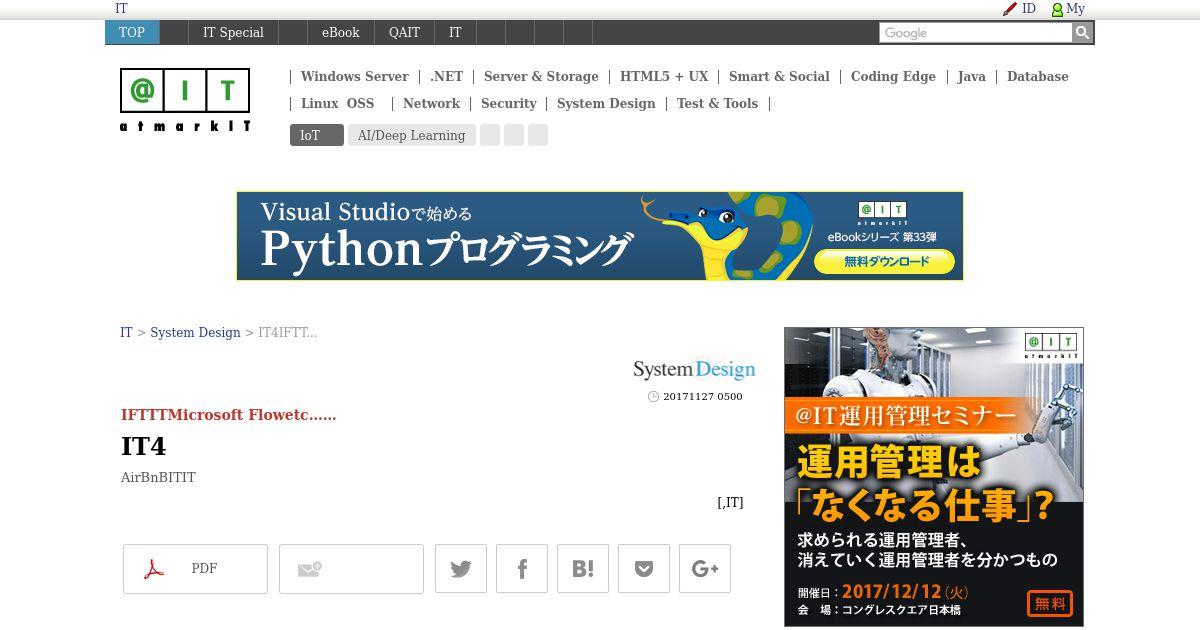The height and width of the screenshot is (630, 1200).
Task: Click System Design breadcrumb link
Action: 195,332
